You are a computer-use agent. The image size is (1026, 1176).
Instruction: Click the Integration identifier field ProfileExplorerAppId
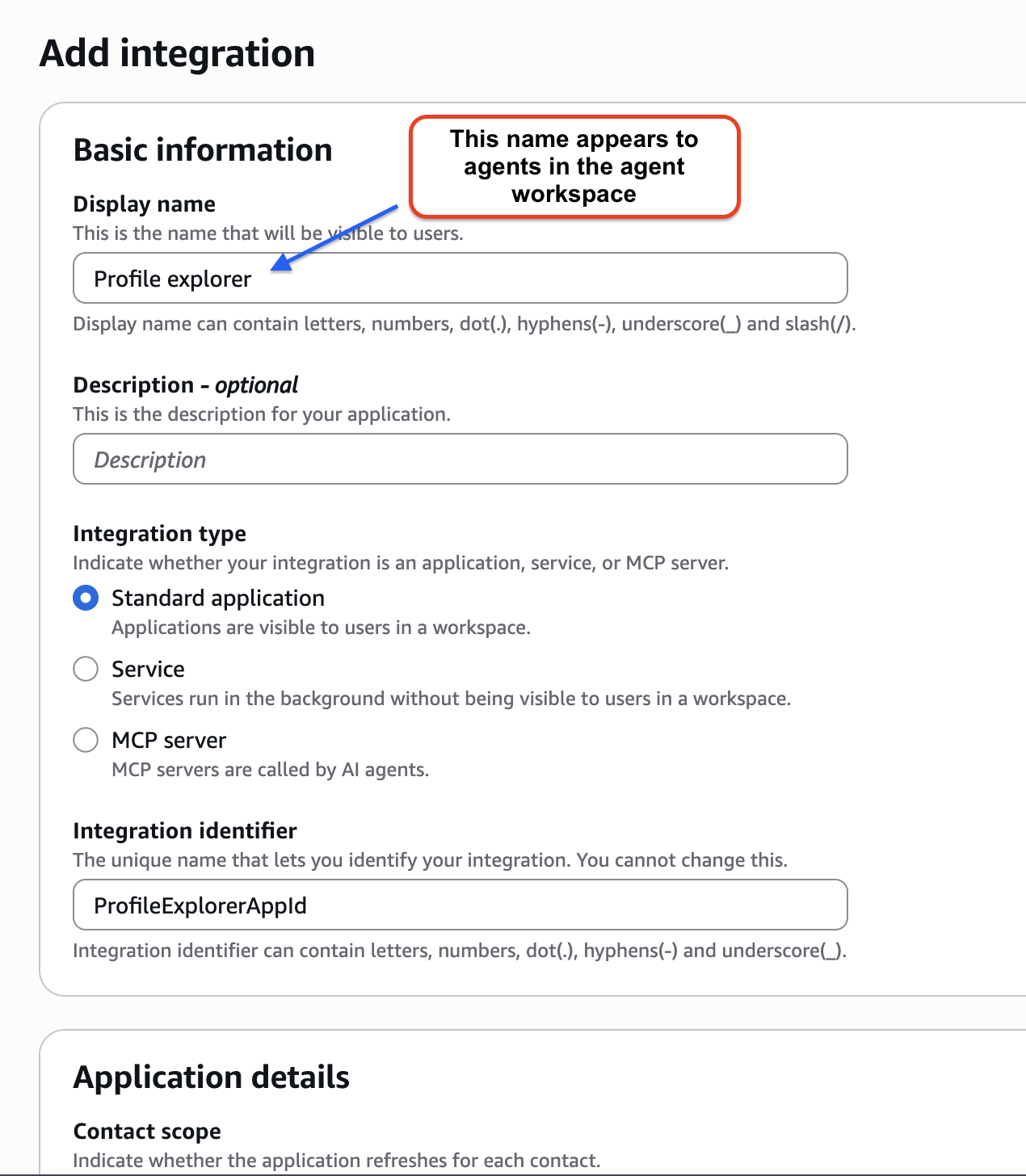click(460, 905)
